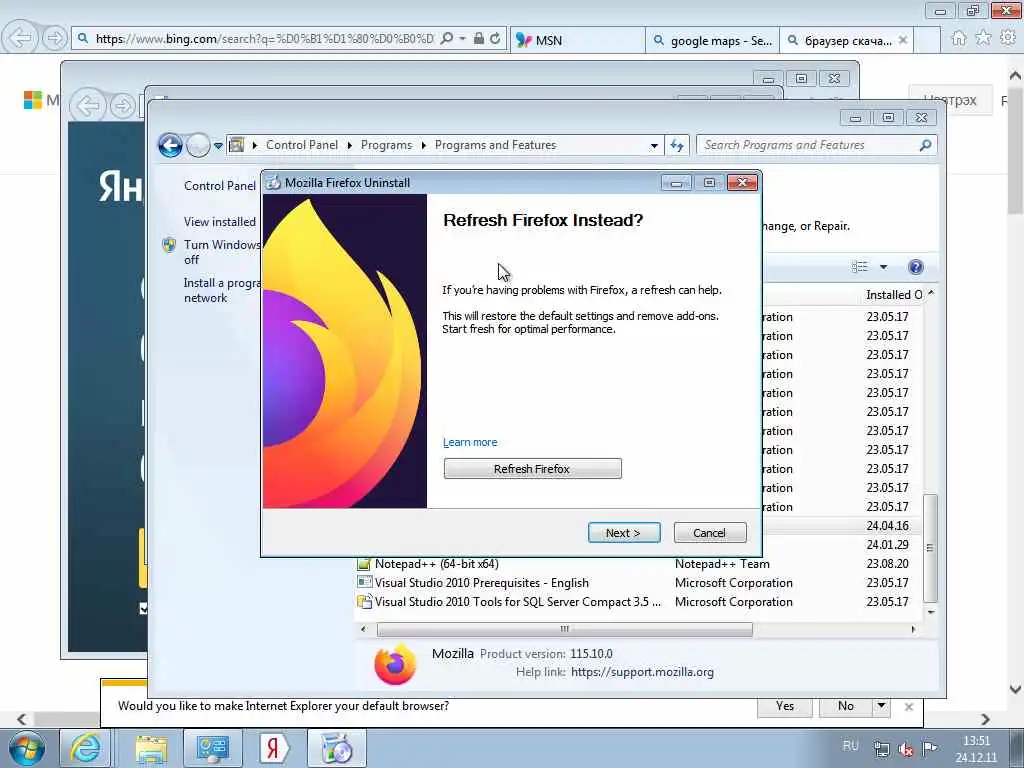
Task: Click the volume tray icon
Action: (906, 749)
